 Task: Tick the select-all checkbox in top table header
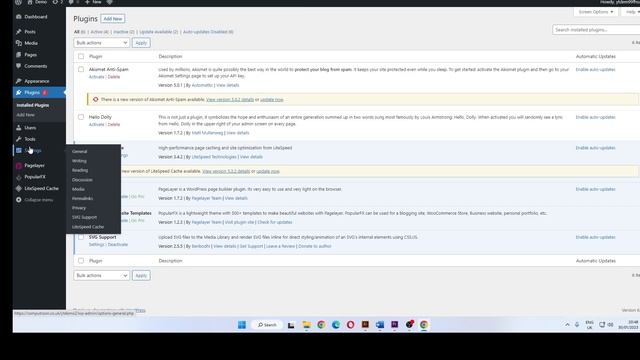click(81, 56)
